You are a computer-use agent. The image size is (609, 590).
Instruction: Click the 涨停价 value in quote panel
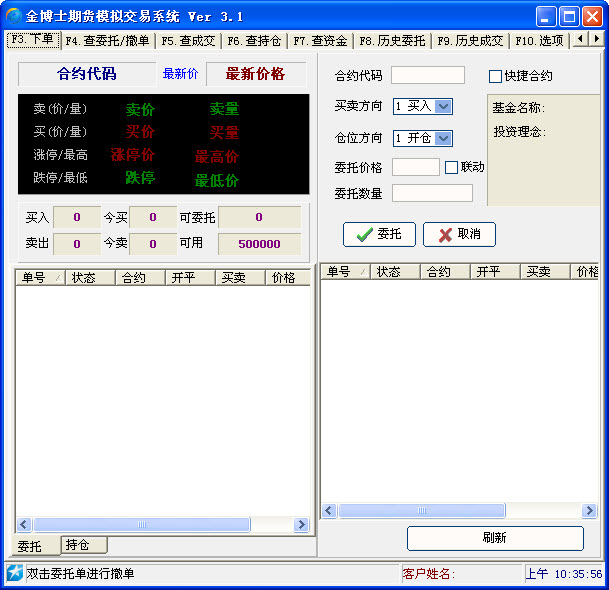tap(133, 155)
